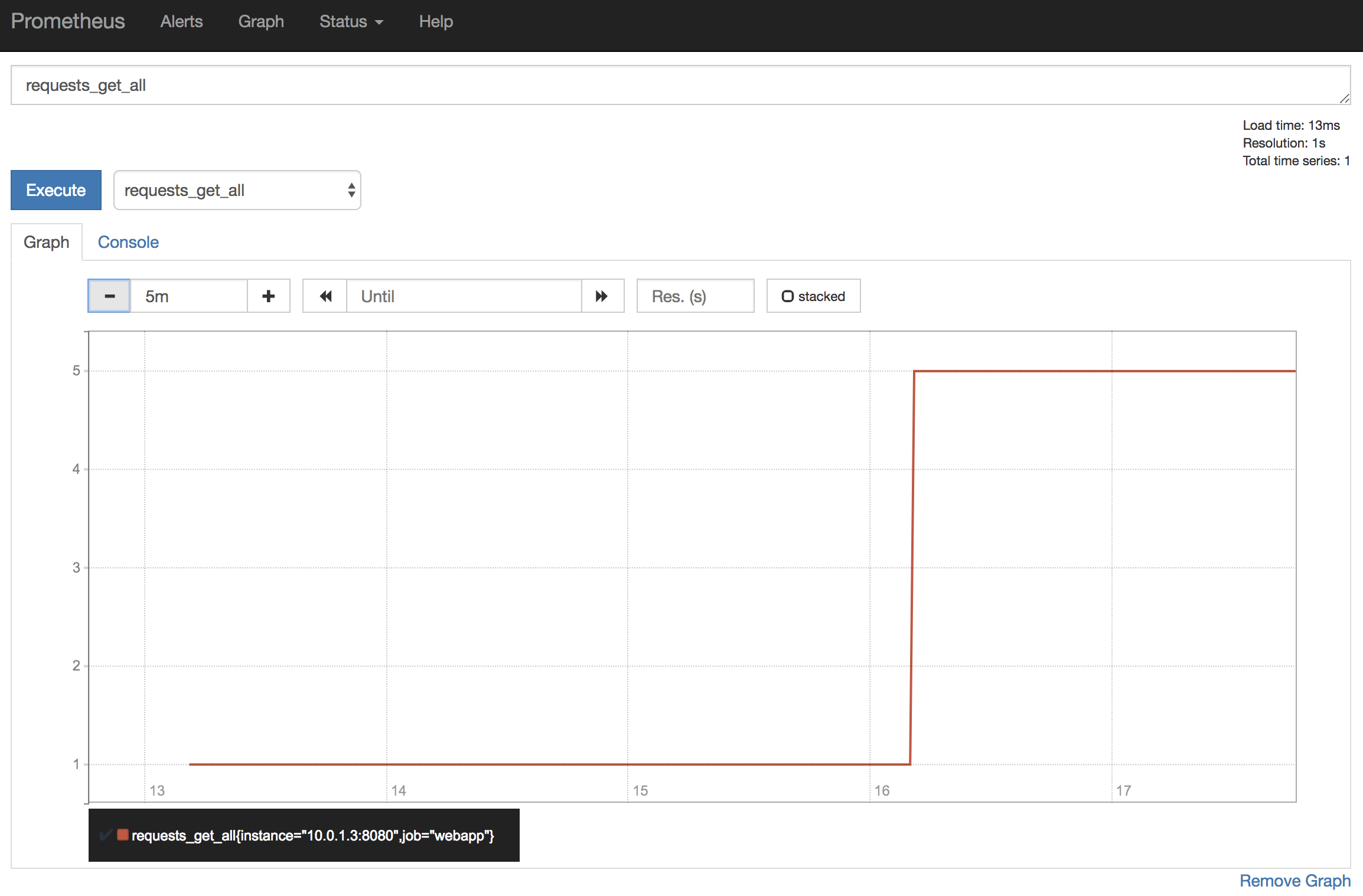This screenshot has height=896, width=1363.
Task: Click the Res. (s) resolution field
Action: 695,296
